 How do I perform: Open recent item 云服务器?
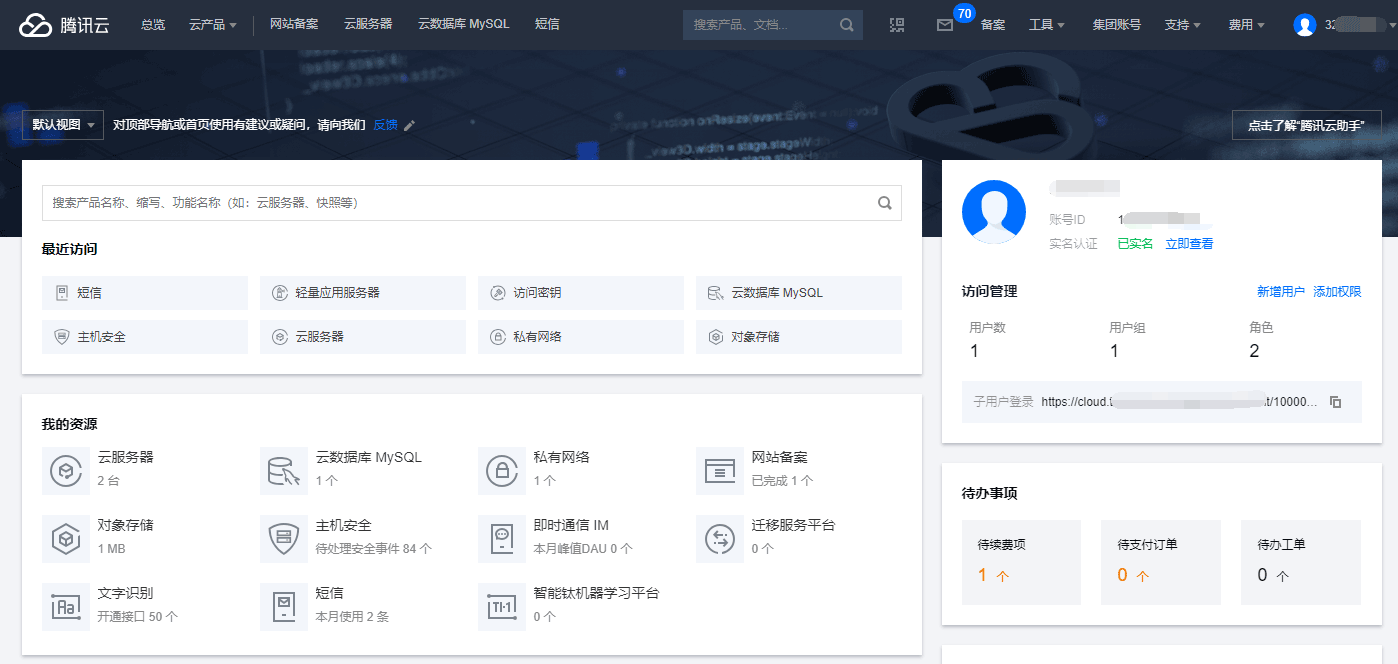[363, 337]
